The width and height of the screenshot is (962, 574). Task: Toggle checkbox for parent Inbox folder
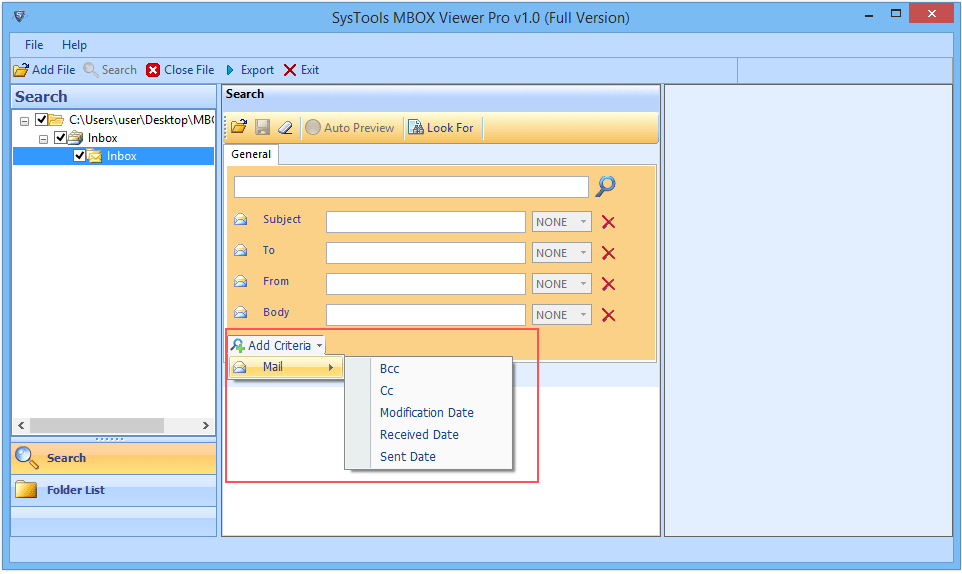[x=60, y=137]
